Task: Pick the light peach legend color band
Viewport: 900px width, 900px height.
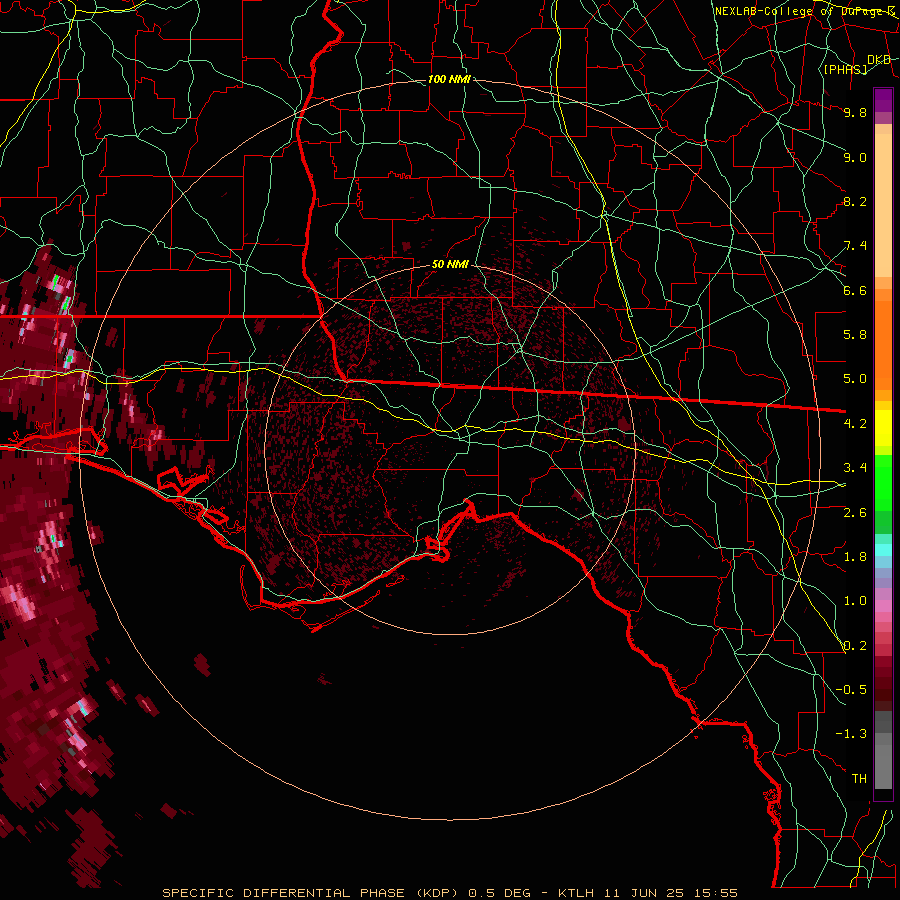Action: click(883, 207)
